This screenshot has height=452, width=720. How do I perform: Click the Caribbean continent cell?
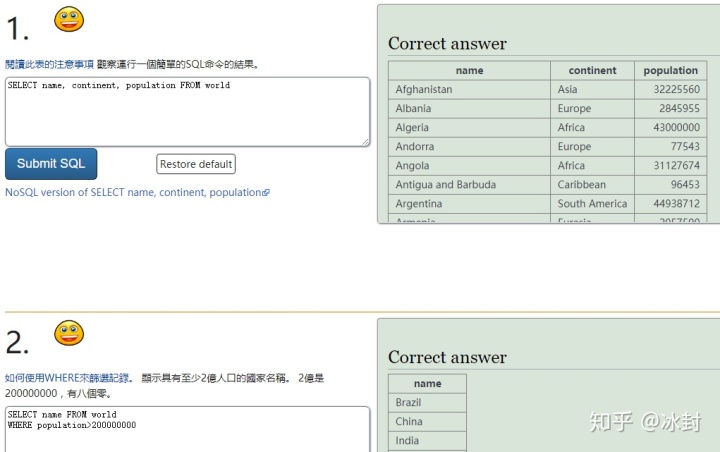pos(592,185)
